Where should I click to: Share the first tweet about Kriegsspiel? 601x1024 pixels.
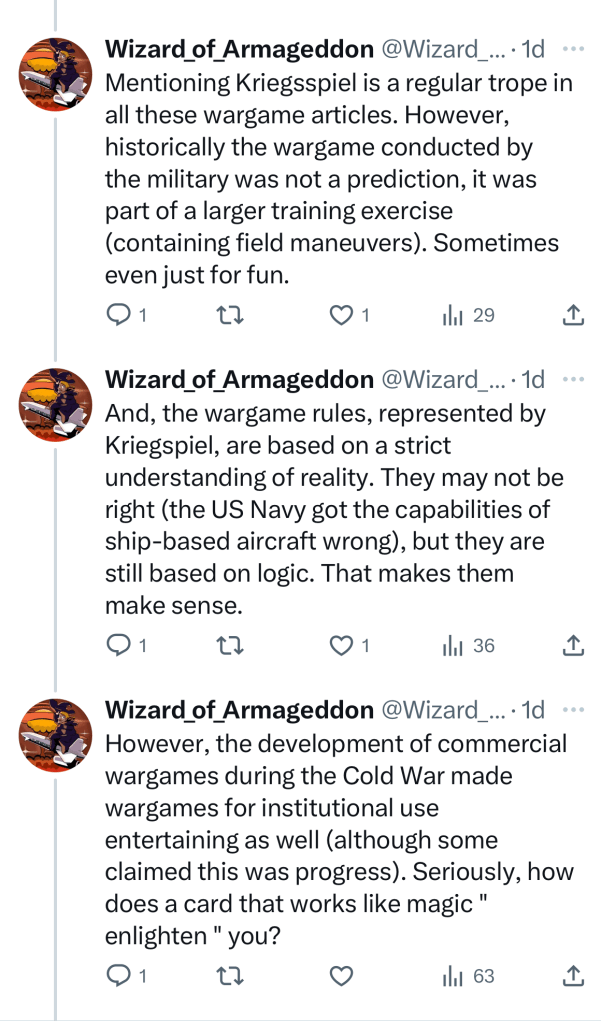(573, 316)
